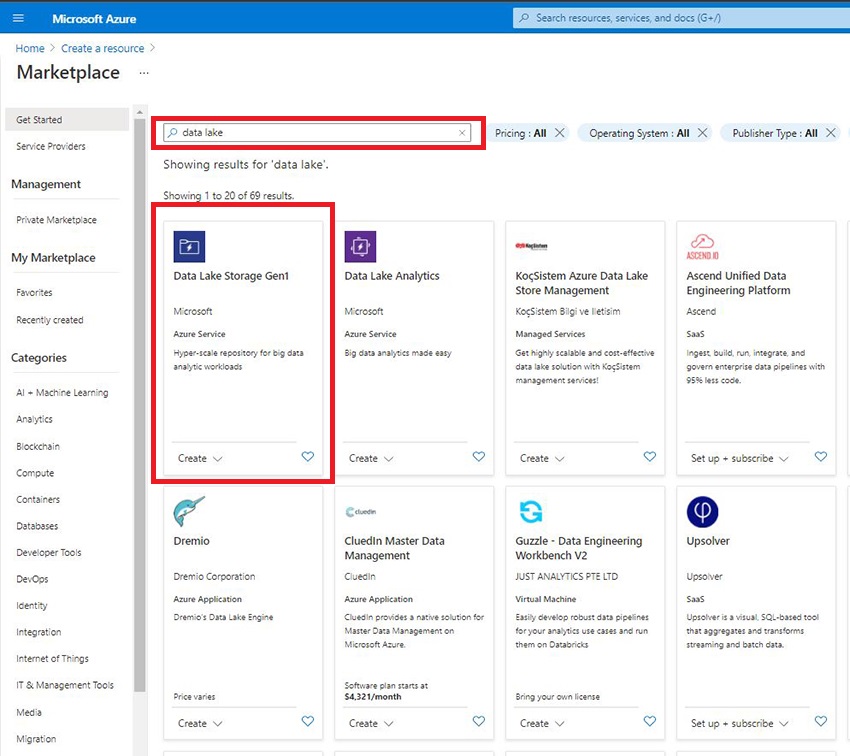Image resolution: width=850 pixels, height=756 pixels.
Task: Click the KoçSistem logo icon
Action: 531,246
